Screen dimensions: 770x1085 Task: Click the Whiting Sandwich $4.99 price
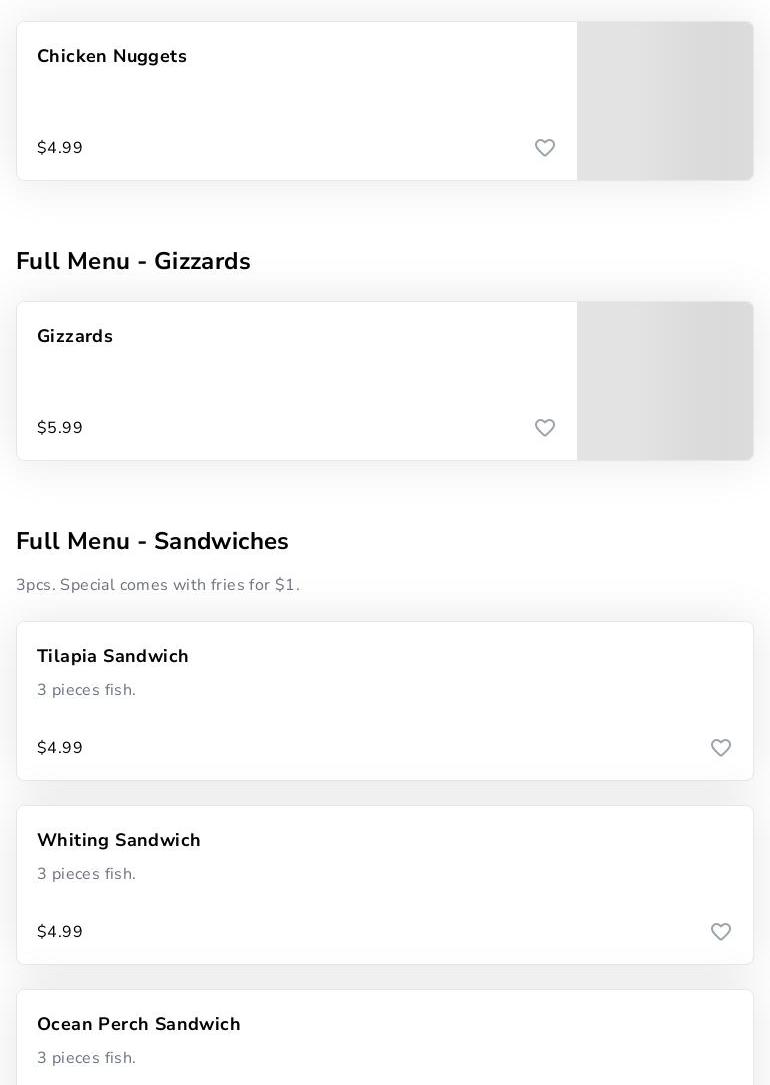60,932
